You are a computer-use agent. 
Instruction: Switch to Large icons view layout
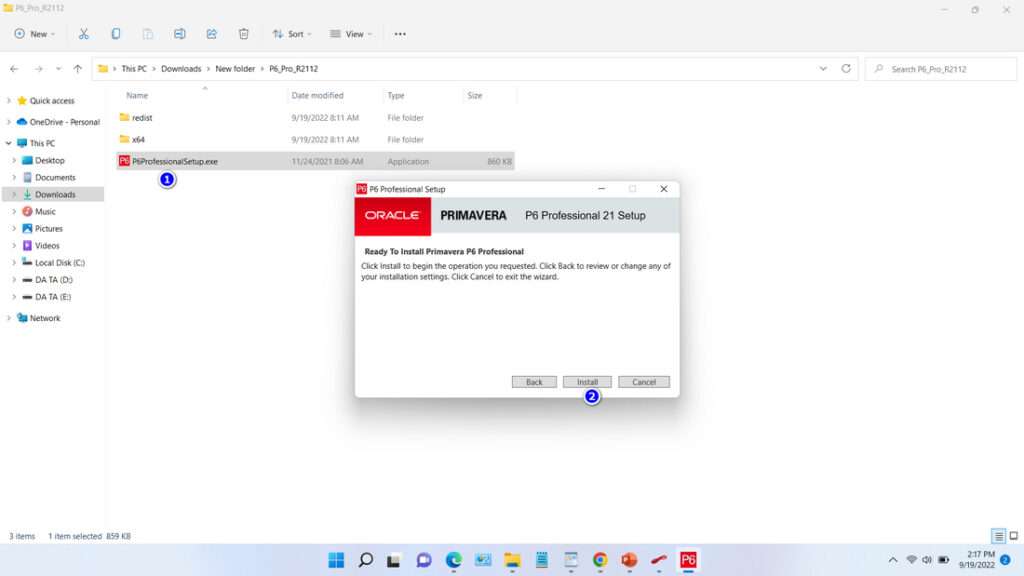point(1014,536)
